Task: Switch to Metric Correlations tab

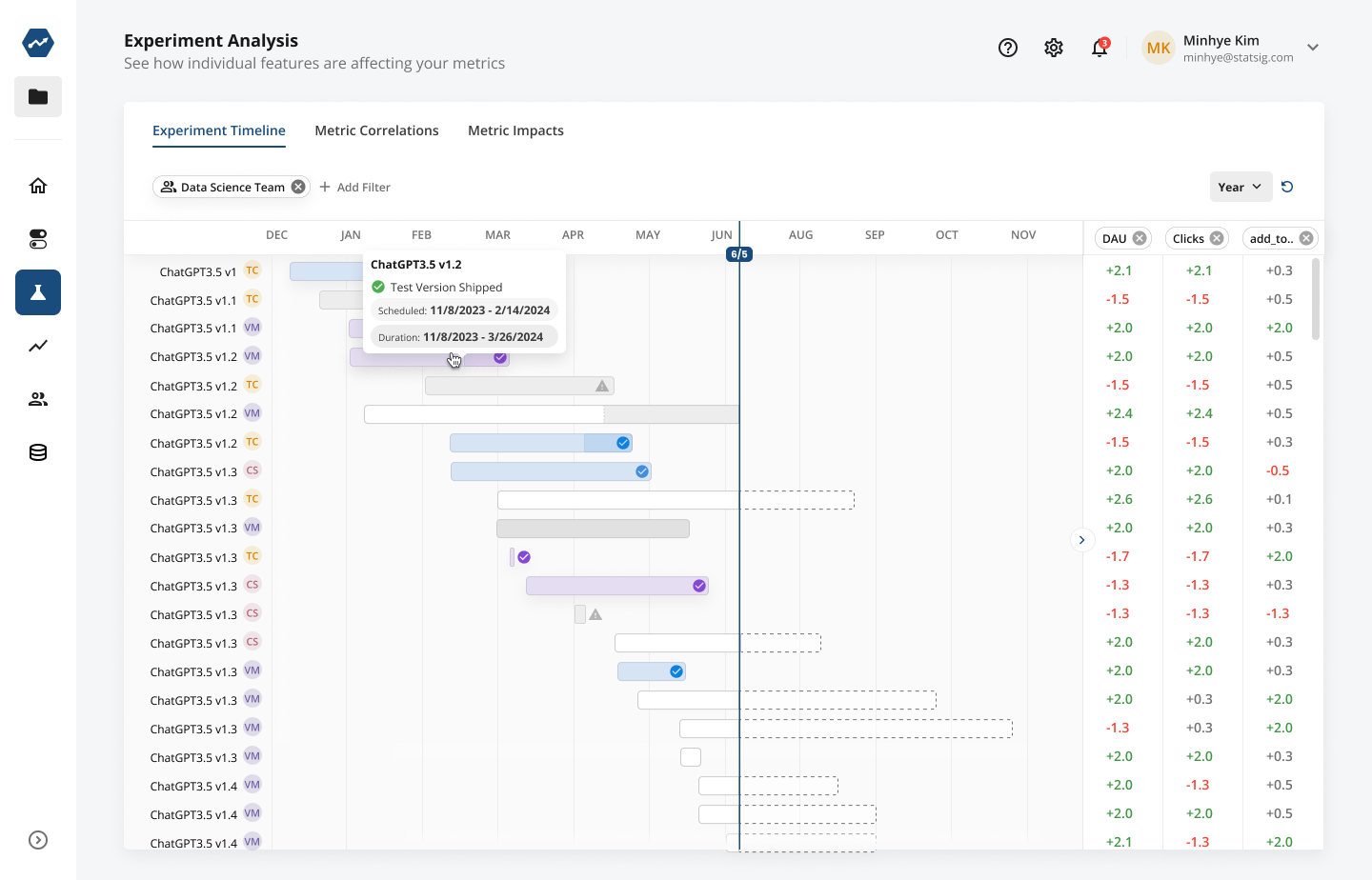Action: click(377, 130)
